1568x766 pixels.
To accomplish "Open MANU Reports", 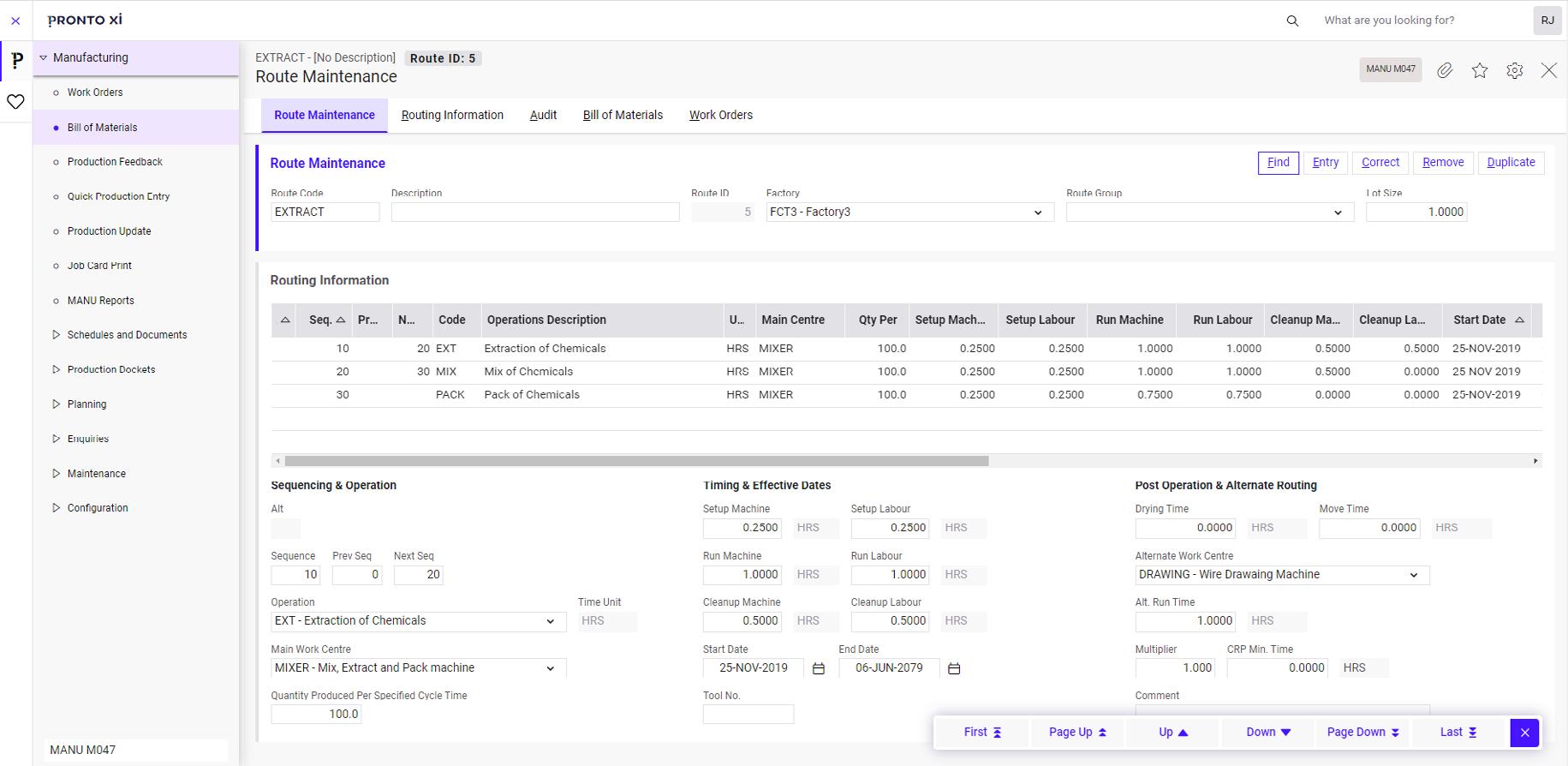I will (100, 301).
